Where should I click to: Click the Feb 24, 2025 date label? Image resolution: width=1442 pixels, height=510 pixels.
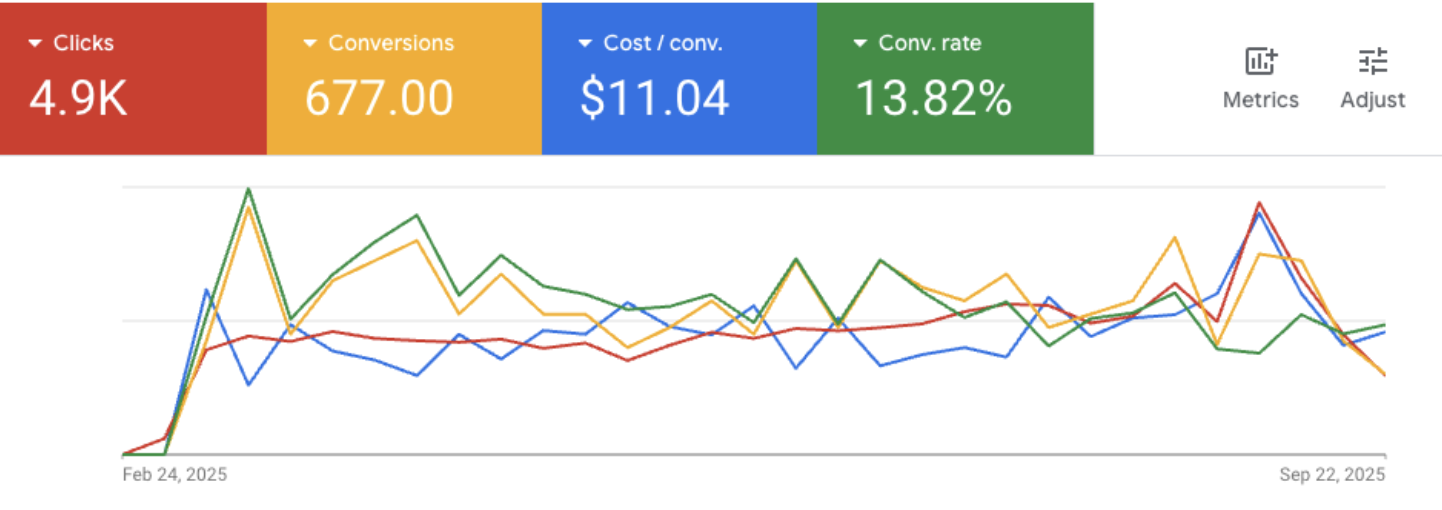pos(175,474)
